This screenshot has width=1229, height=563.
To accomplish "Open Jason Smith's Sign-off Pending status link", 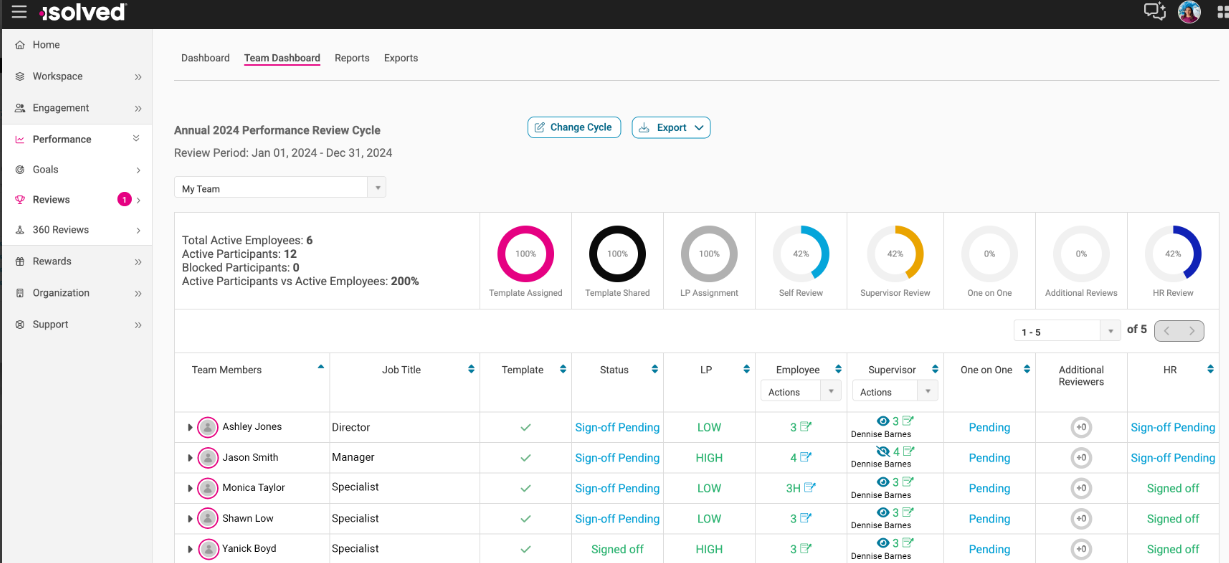I will coord(617,458).
